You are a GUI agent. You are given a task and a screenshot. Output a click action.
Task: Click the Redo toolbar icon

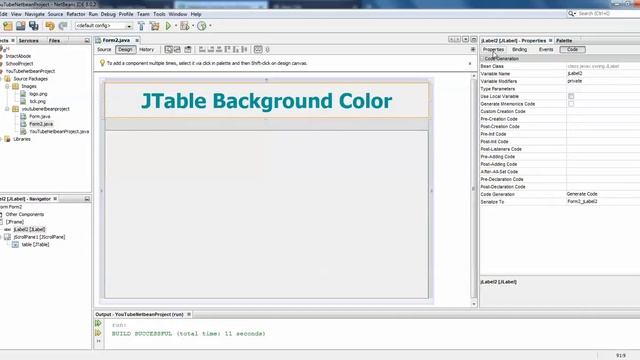click(63, 26)
